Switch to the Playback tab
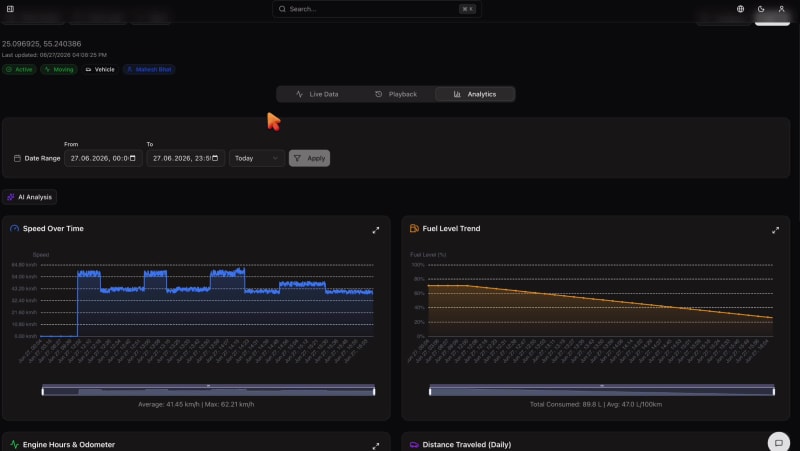This screenshot has height=451, width=800. (396, 94)
